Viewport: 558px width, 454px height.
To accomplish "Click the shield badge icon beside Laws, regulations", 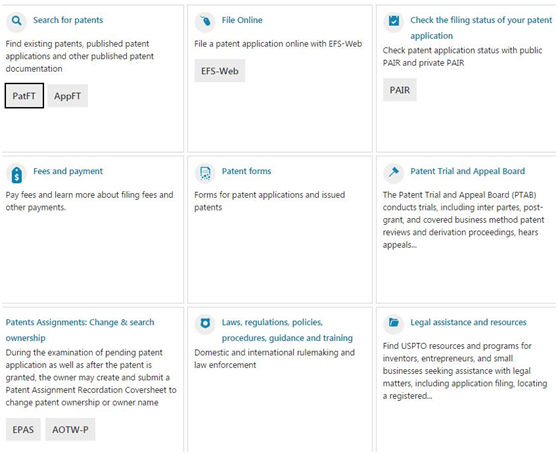I will (205, 324).
